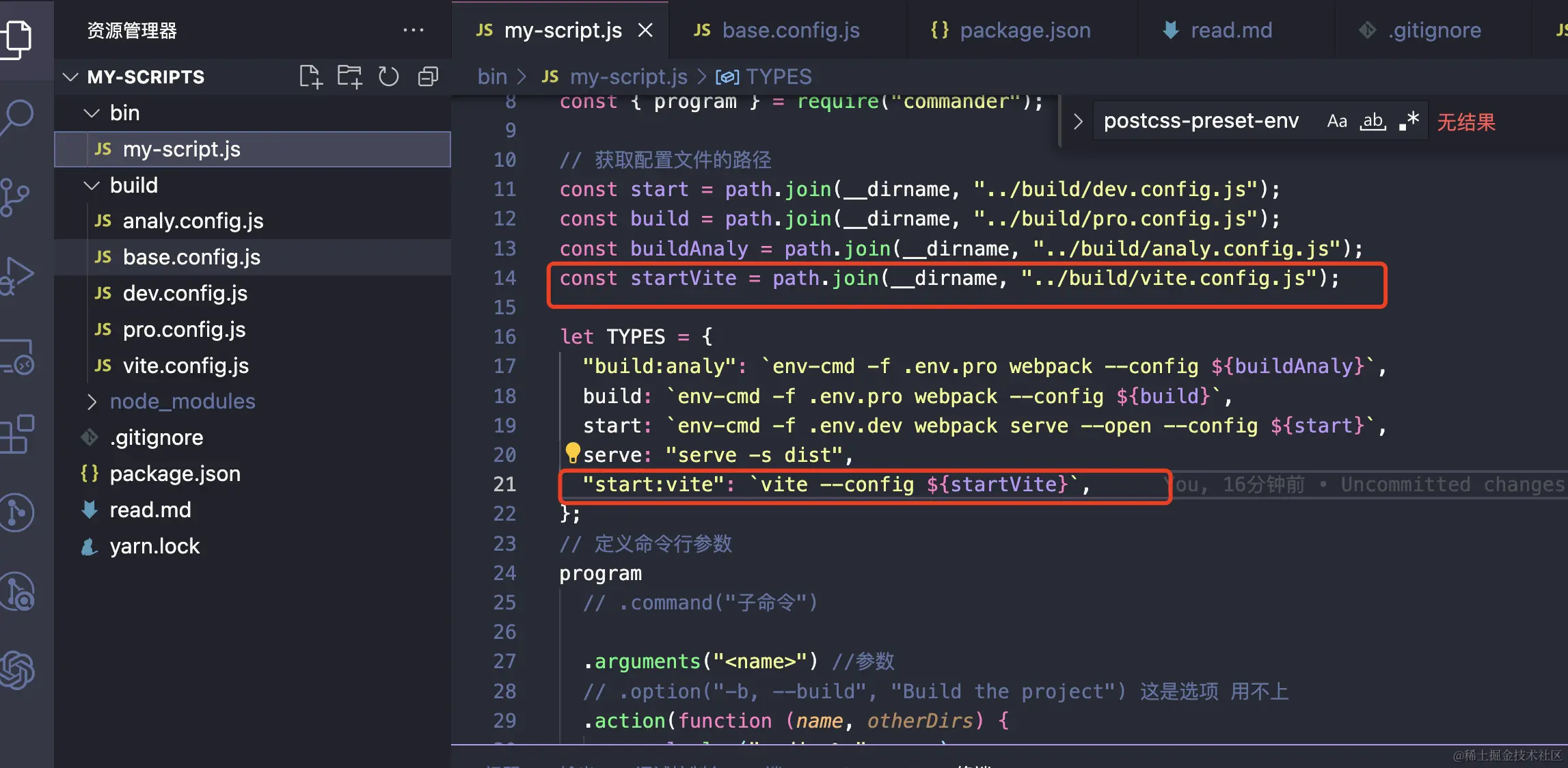Refresh the explorer file tree
Viewport: 1568px width, 768px height.
(x=388, y=77)
